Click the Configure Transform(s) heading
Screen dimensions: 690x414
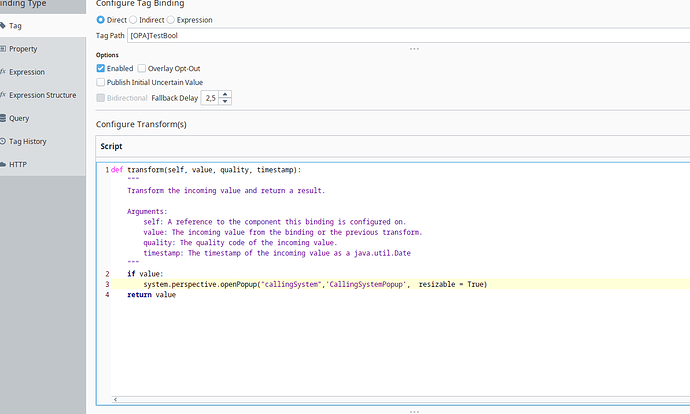[141, 125]
